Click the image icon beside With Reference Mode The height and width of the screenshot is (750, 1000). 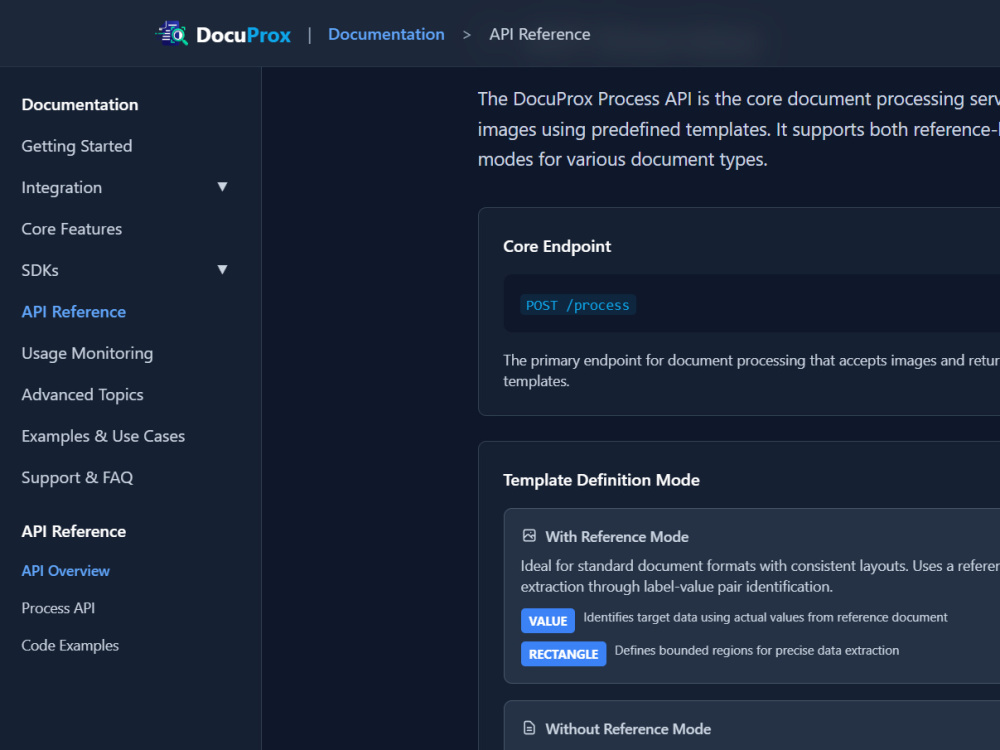[529, 536]
